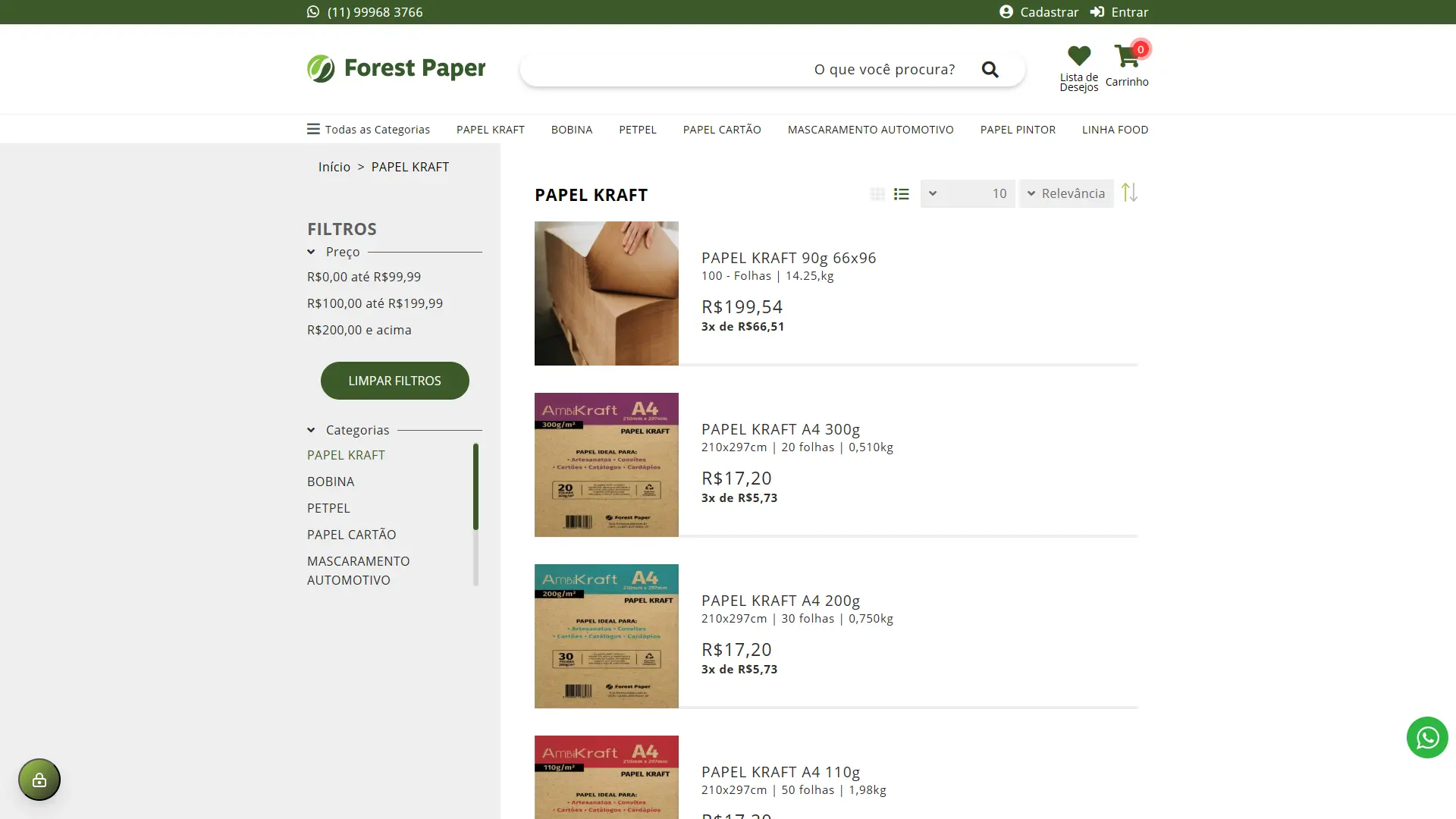Collapse the Preço filter section

311,252
